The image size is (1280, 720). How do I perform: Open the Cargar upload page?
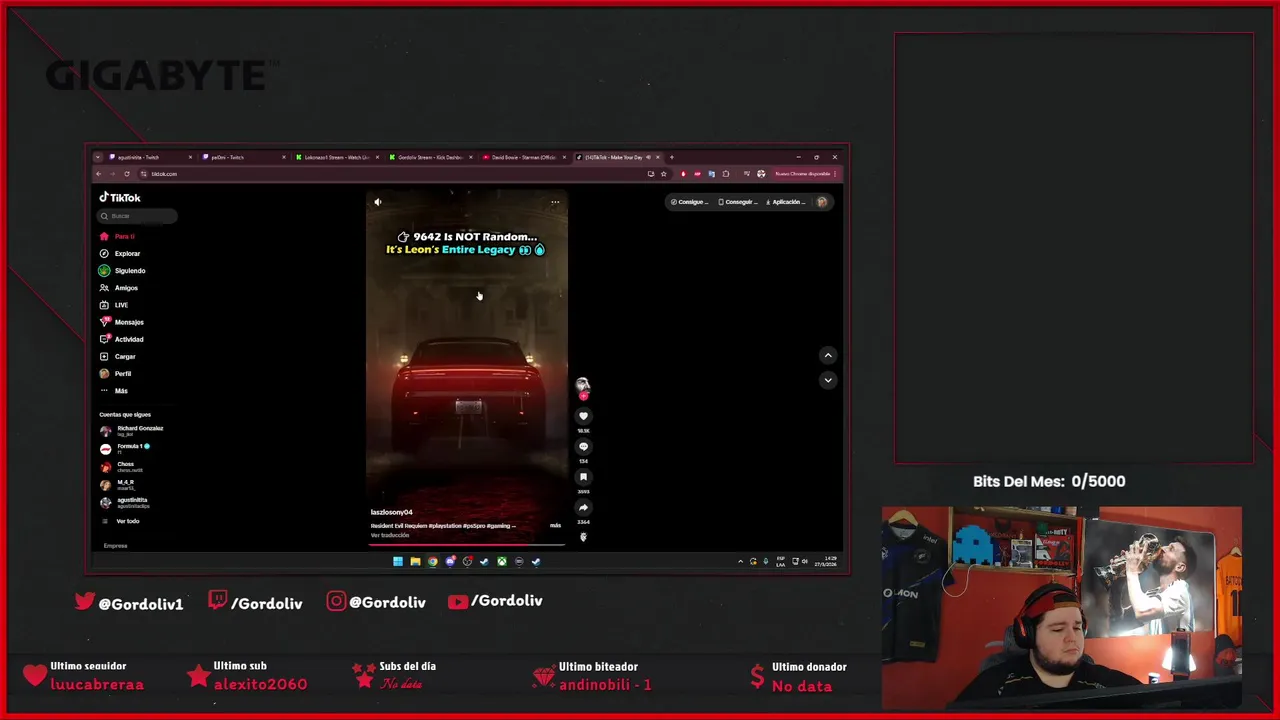(118, 356)
